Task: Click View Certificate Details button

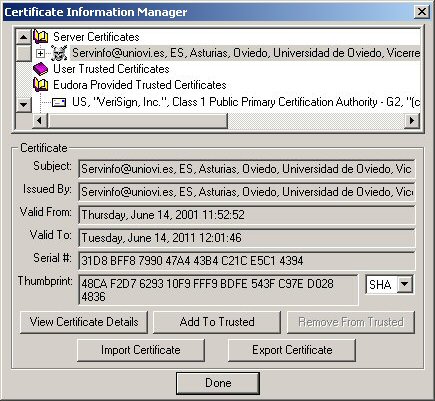Action: [84, 322]
